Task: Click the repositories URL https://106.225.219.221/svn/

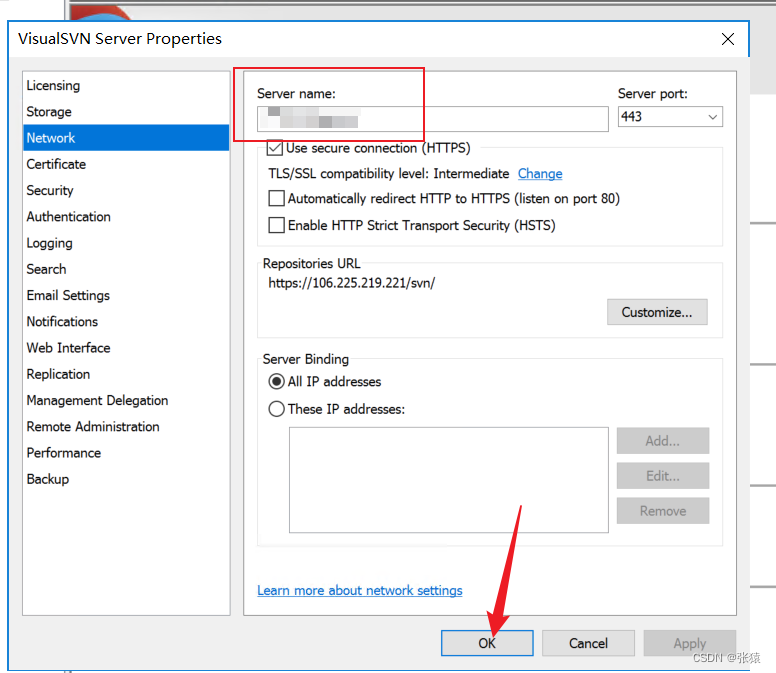Action: [x=352, y=283]
